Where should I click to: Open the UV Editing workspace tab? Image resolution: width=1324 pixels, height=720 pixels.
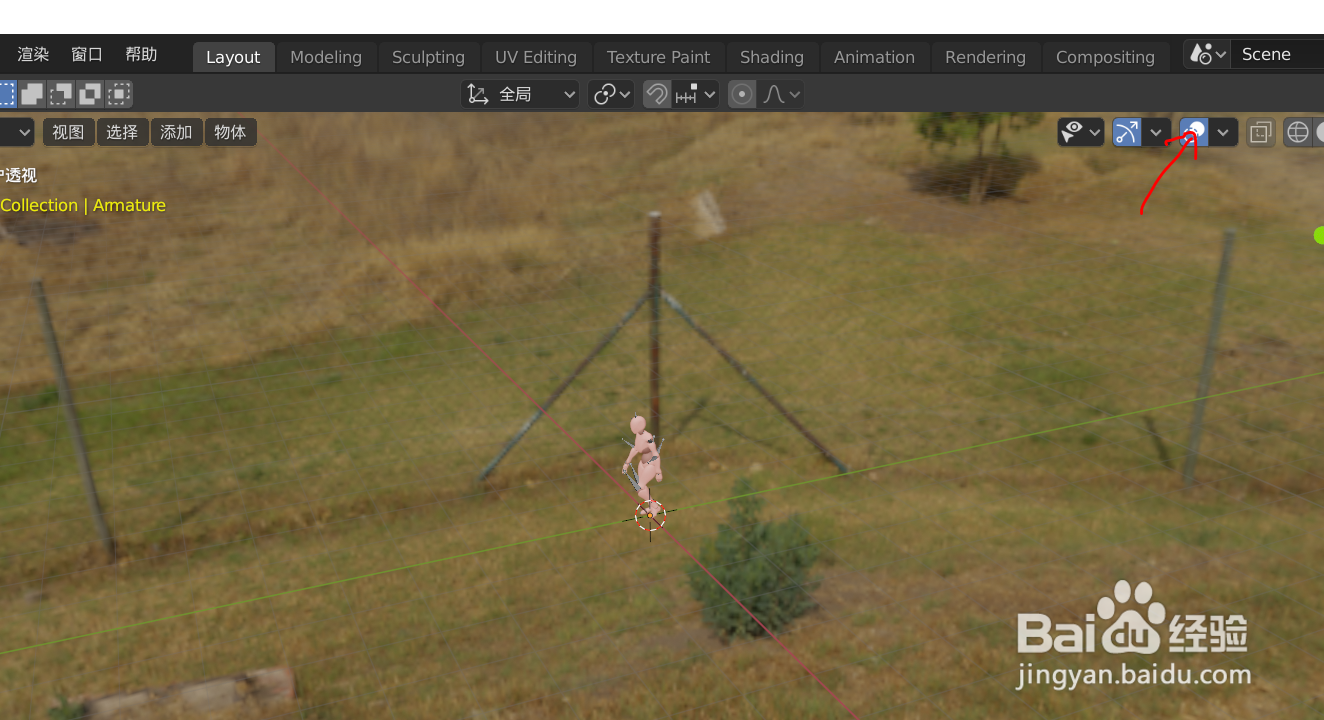pos(536,57)
